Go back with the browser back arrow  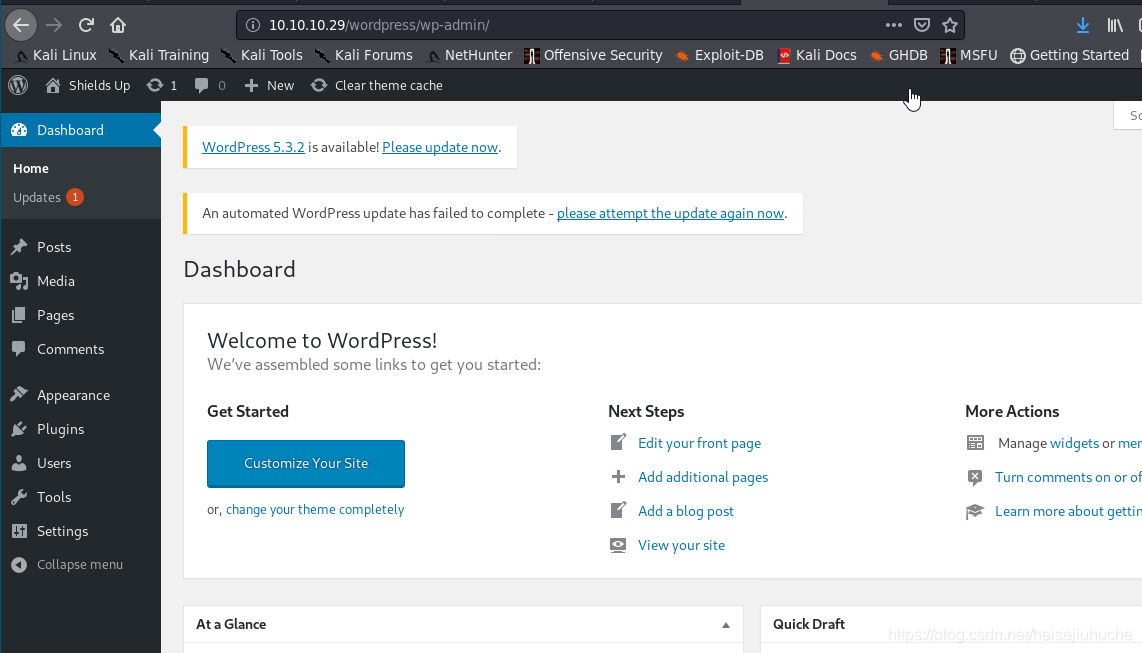pyautogui.click(x=20, y=25)
